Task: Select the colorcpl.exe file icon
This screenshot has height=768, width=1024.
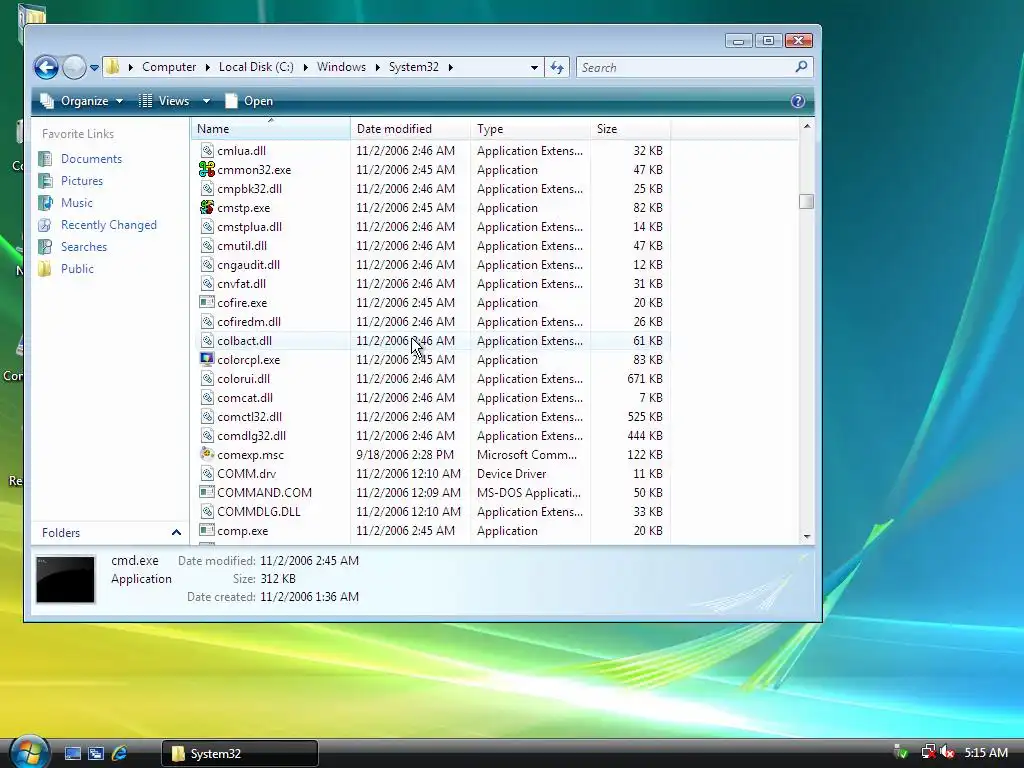Action: (x=207, y=359)
